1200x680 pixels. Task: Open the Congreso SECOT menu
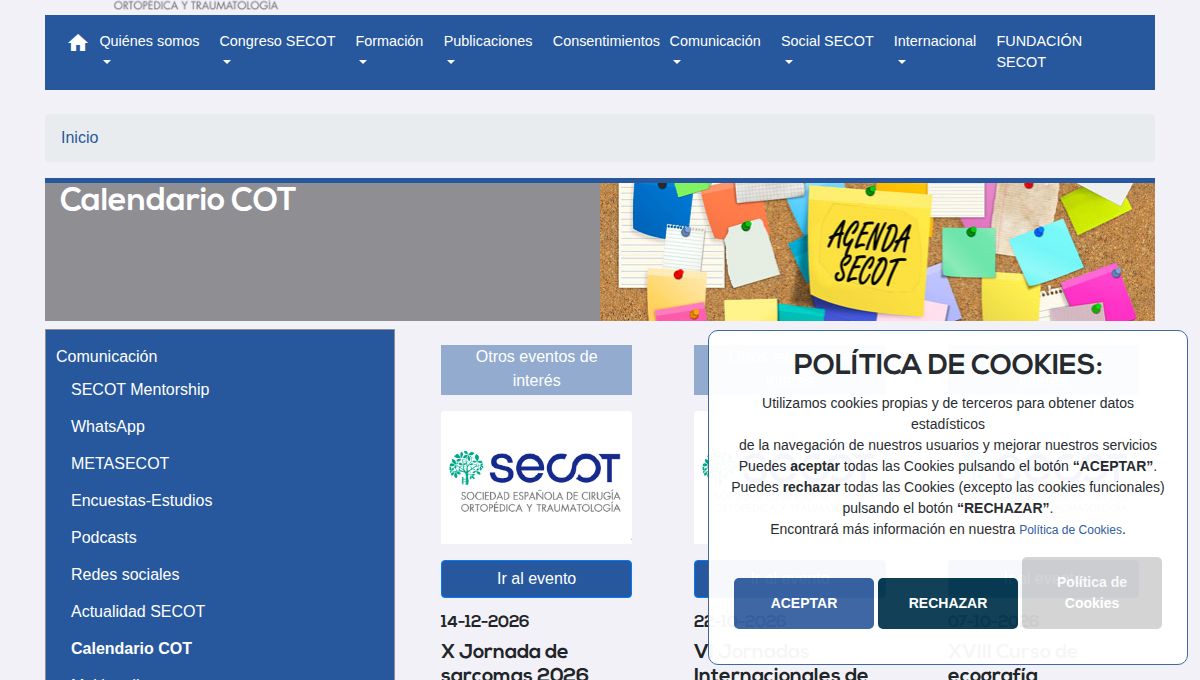277,41
